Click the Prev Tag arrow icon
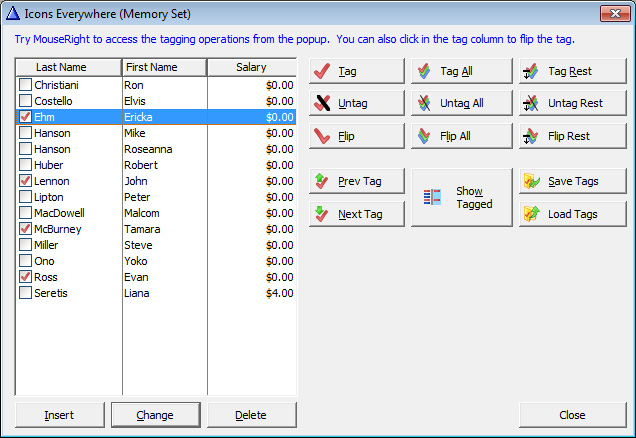The image size is (636, 438). 322,181
